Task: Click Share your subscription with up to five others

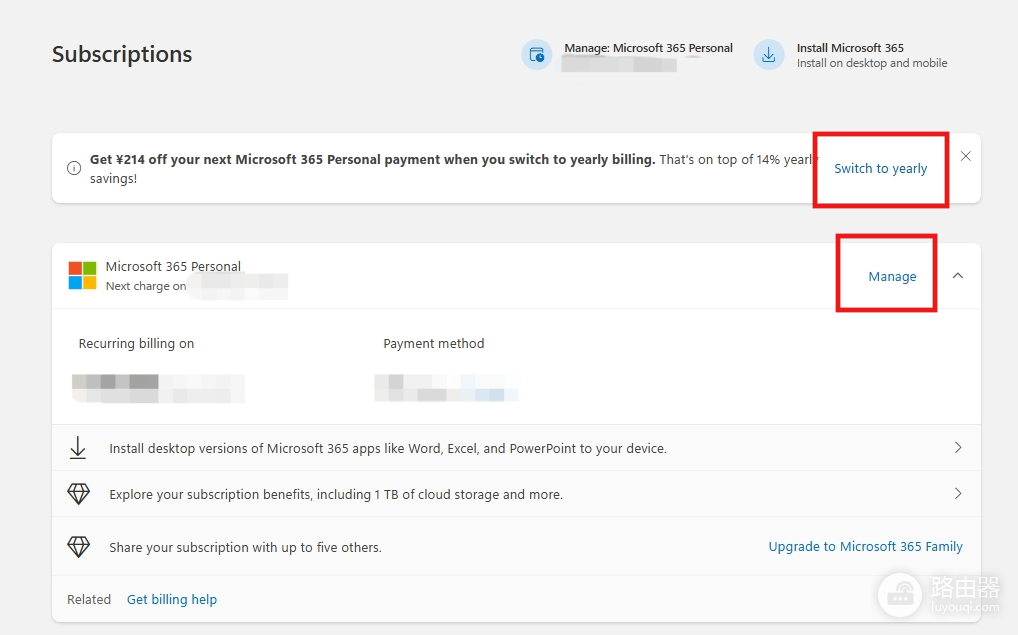Action: click(x=245, y=547)
